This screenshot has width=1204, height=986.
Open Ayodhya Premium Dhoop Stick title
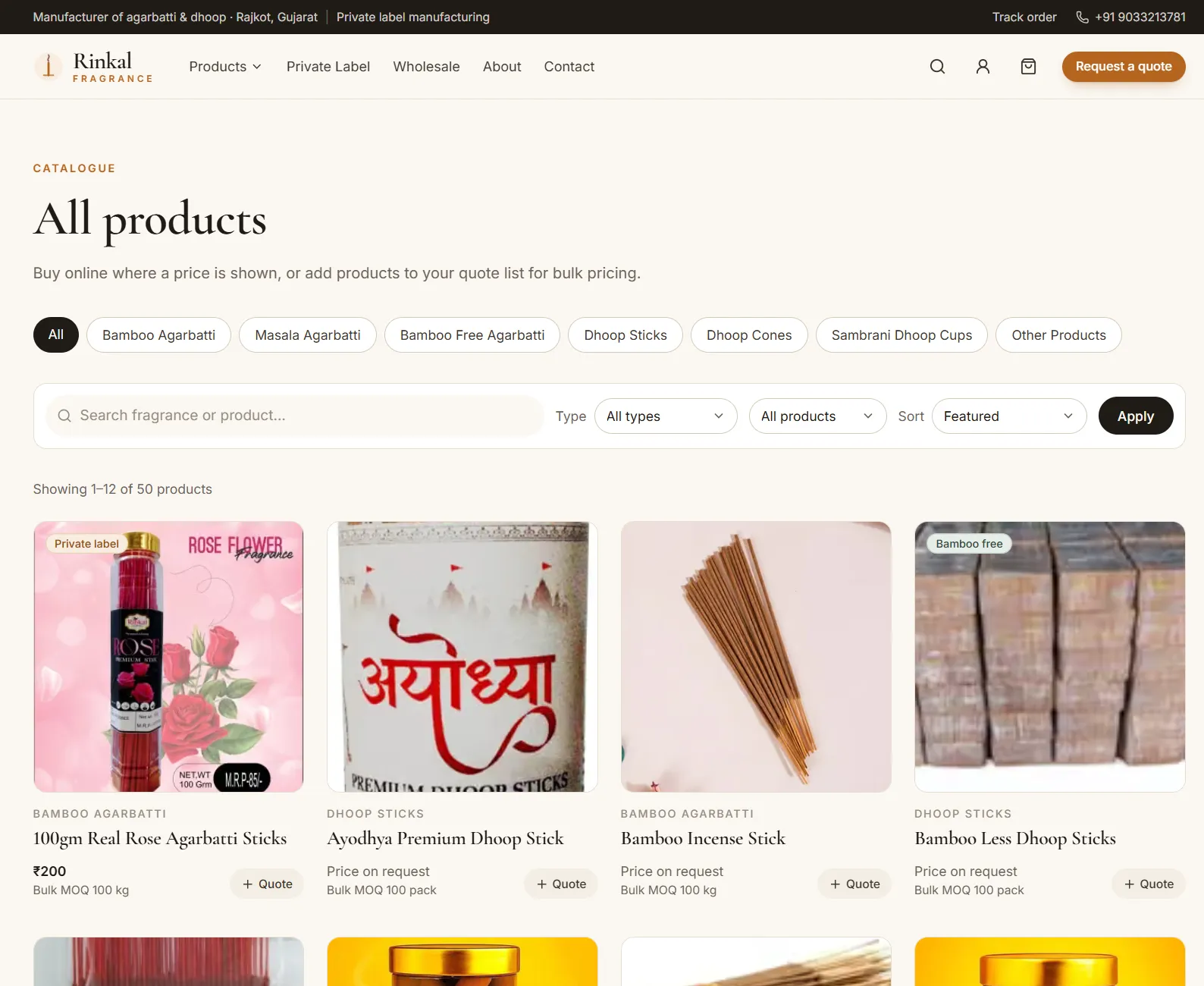(x=445, y=838)
